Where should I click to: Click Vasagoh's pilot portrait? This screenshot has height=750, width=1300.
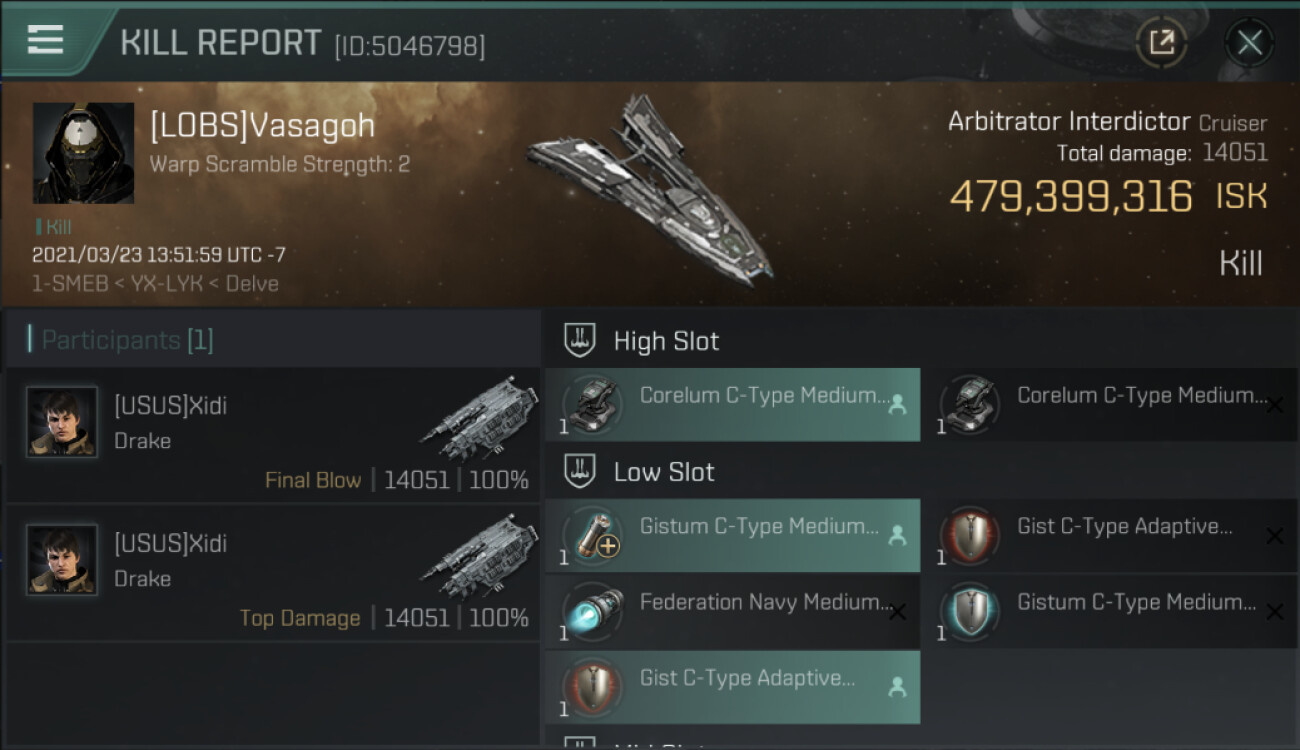tap(83, 153)
